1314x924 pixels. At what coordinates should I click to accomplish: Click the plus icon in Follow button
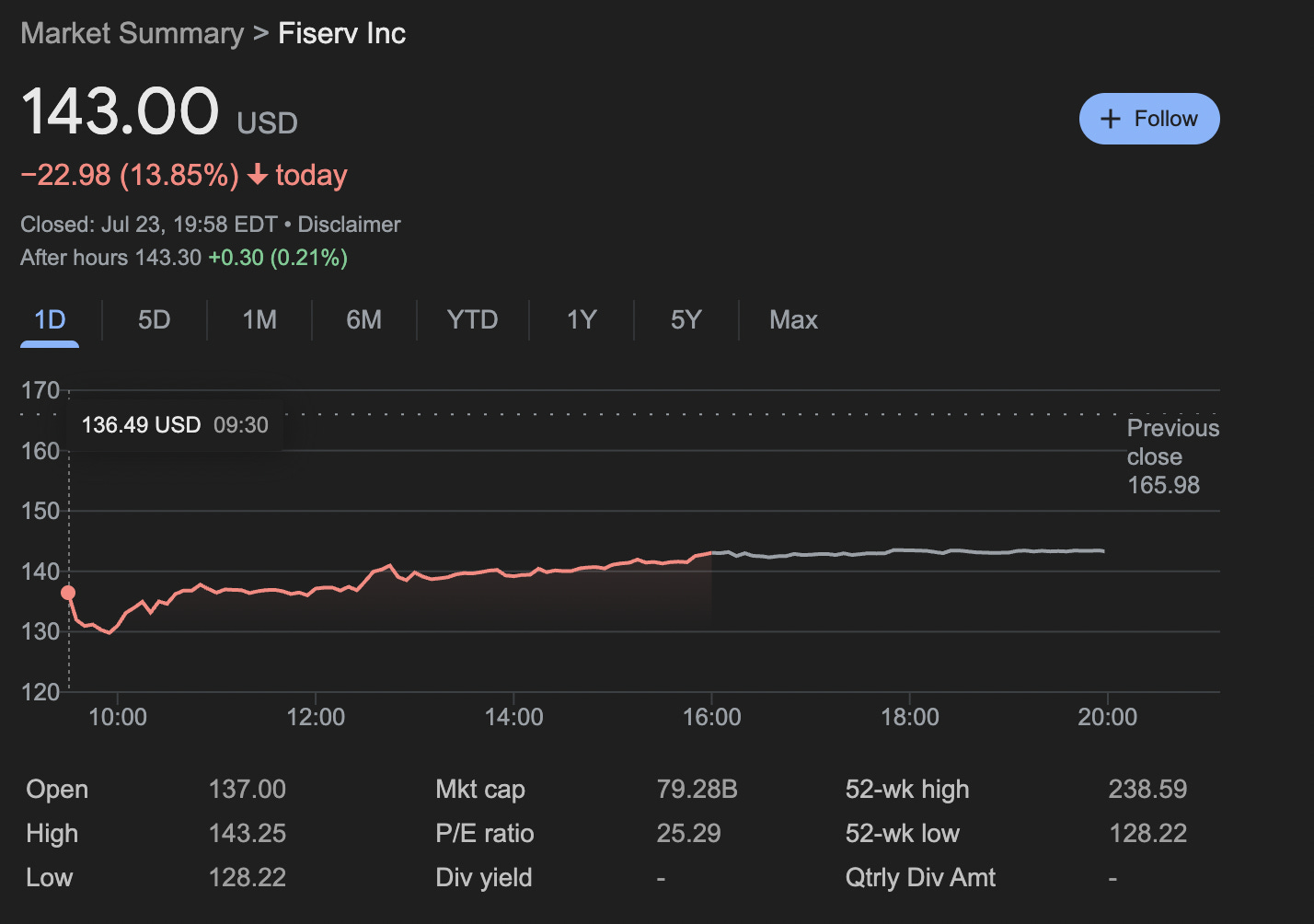click(1111, 119)
